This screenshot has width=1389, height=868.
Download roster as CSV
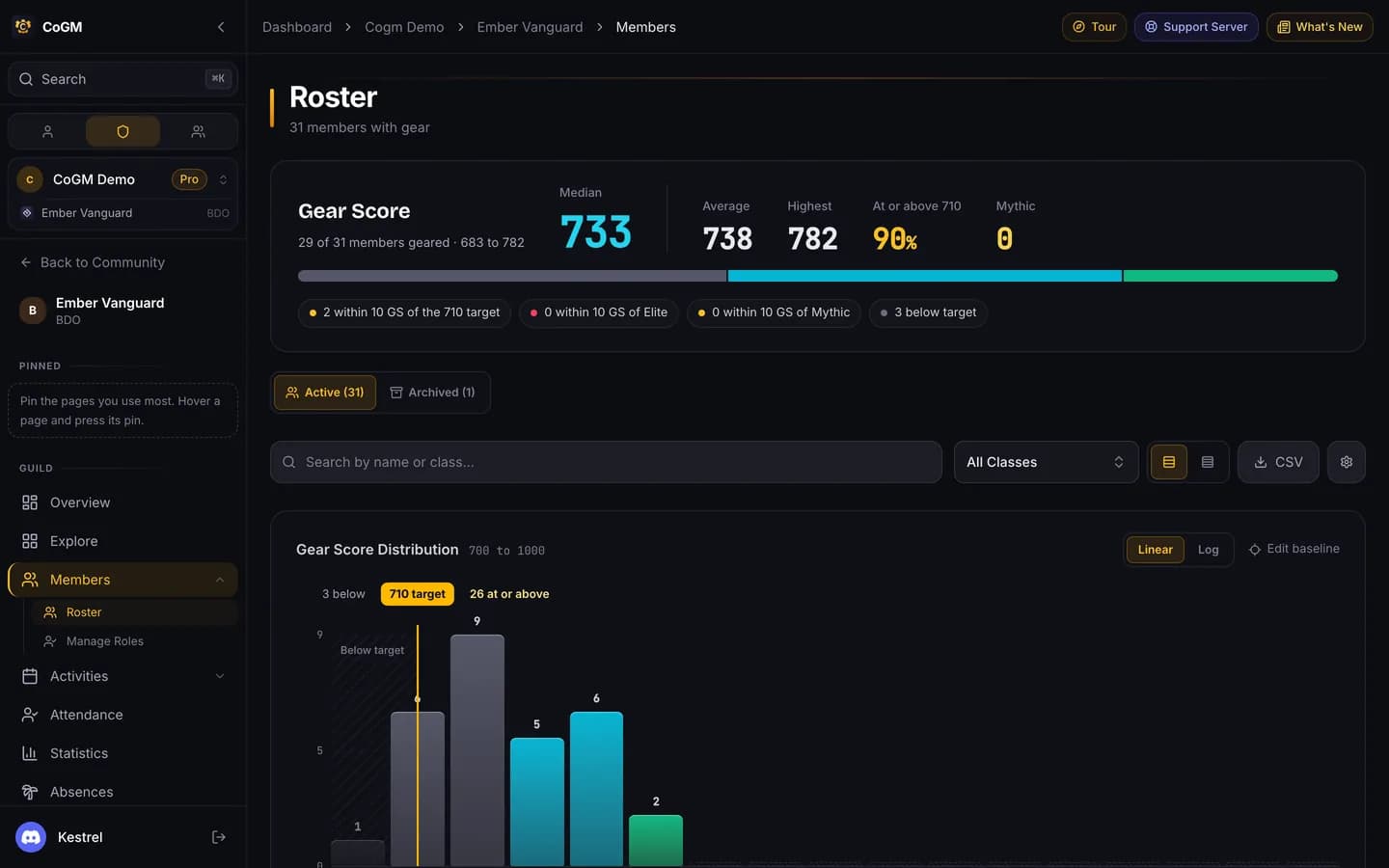pos(1278,462)
